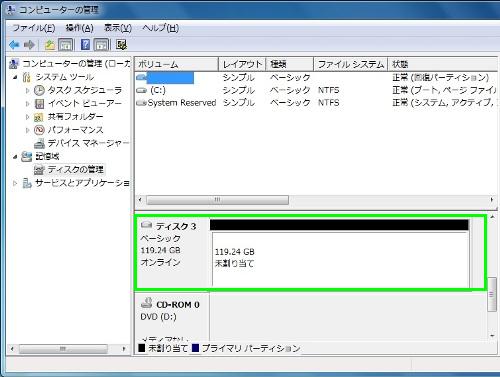Click the Disk 3 drive icon
Image resolution: width=500 pixels, height=377 pixels.
(147, 225)
